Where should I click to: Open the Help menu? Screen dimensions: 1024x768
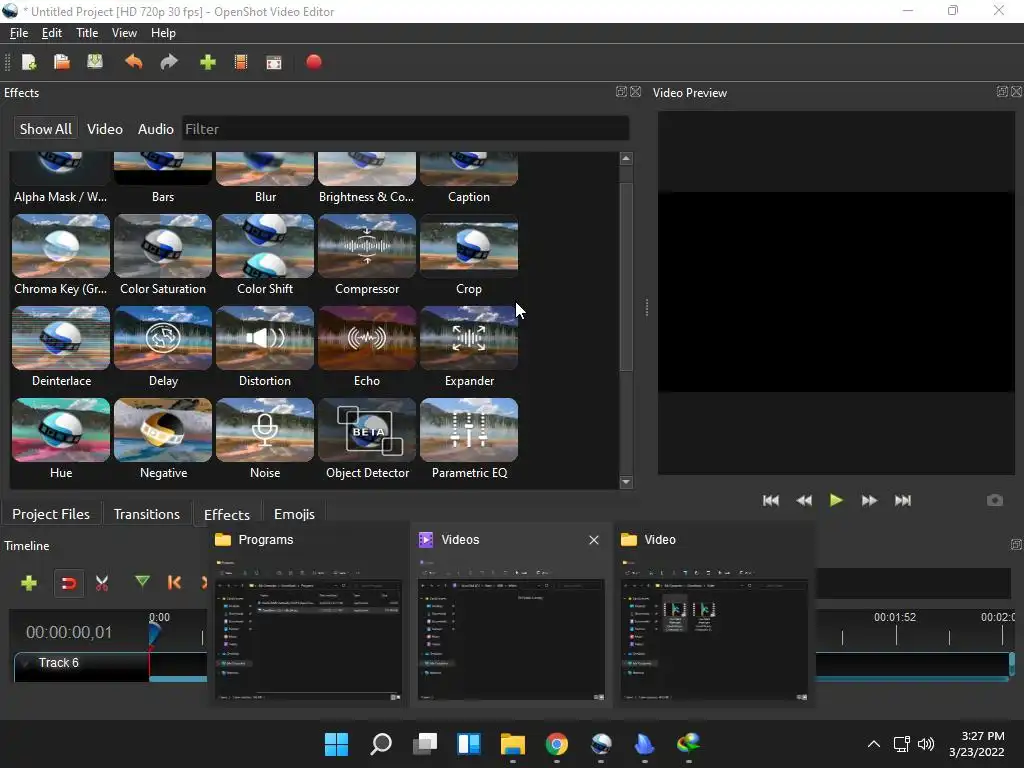click(x=163, y=33)
